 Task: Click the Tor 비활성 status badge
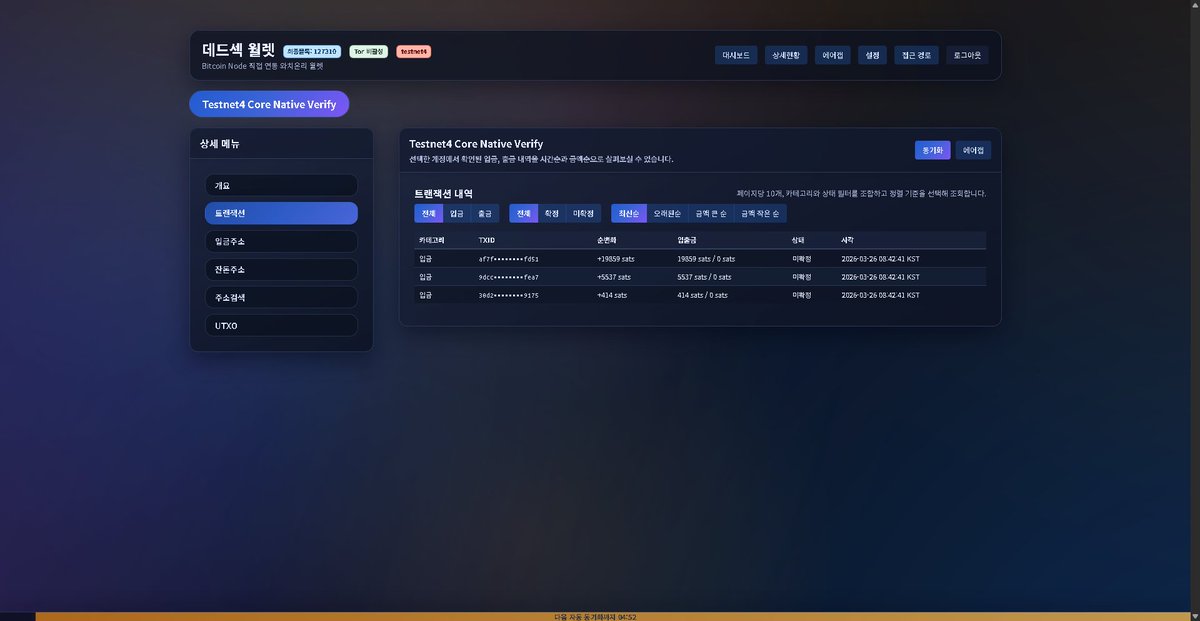369,51
